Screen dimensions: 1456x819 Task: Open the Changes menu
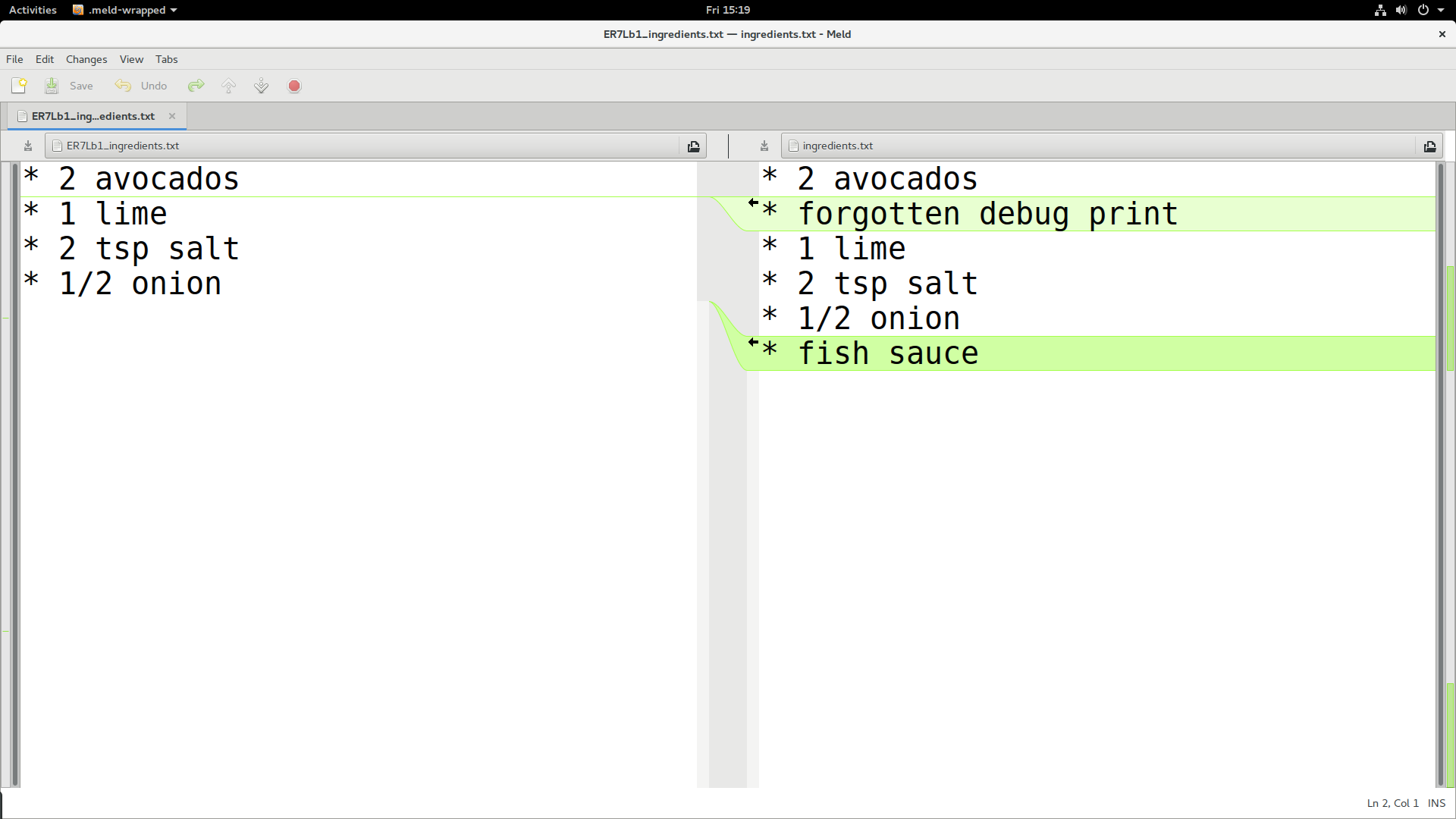coord(86,59)
